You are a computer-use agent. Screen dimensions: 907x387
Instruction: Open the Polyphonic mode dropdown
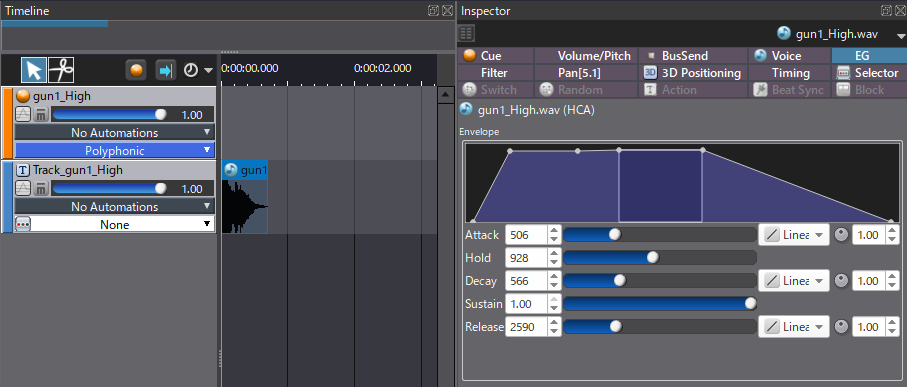pyautogui.click(x=115, y=150)
